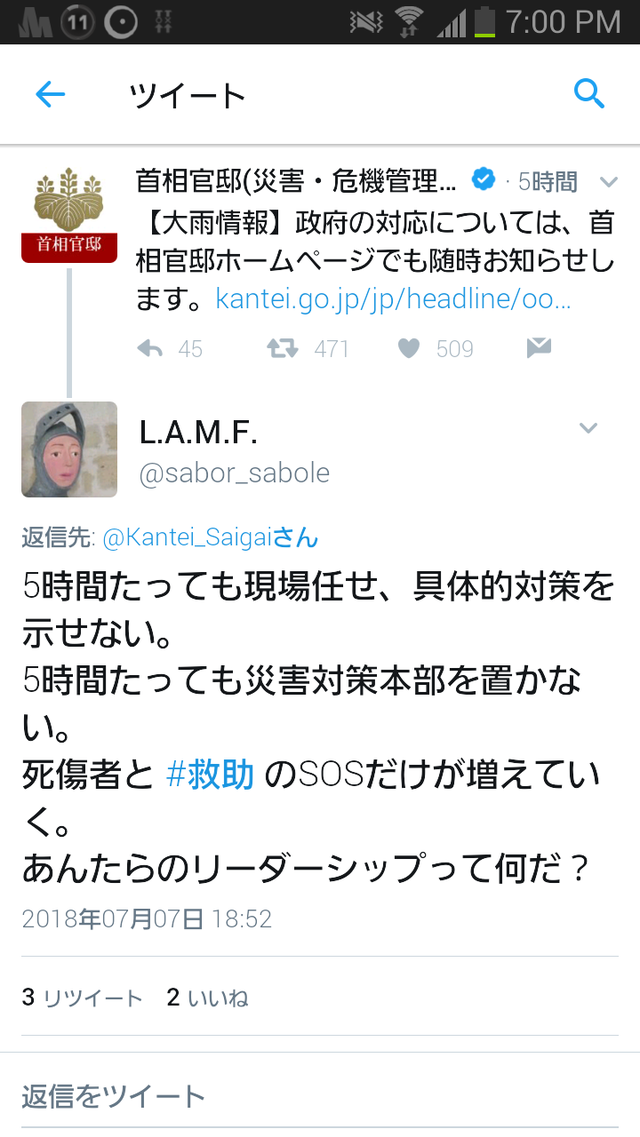Open L.A.M.F. profile picture
The image size is (640, 1137).
(x=69, y=450)
